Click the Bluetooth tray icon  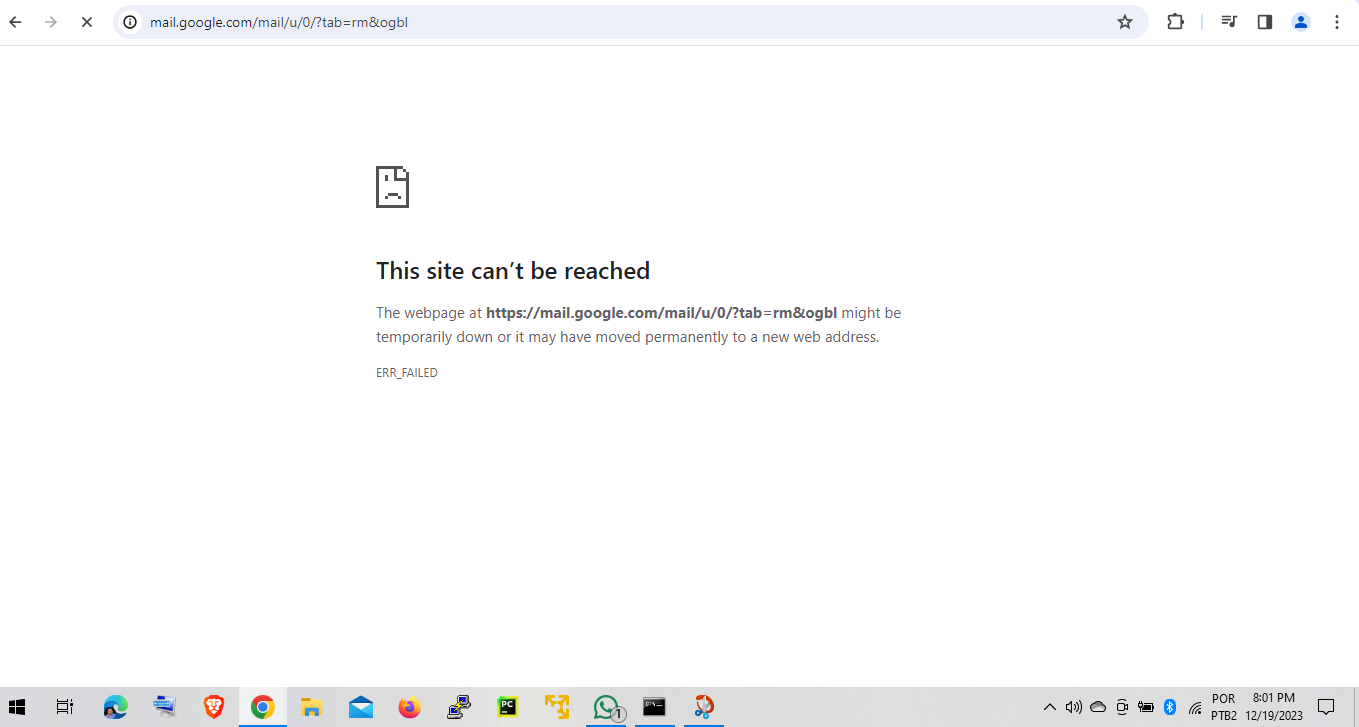point(1170,707)
